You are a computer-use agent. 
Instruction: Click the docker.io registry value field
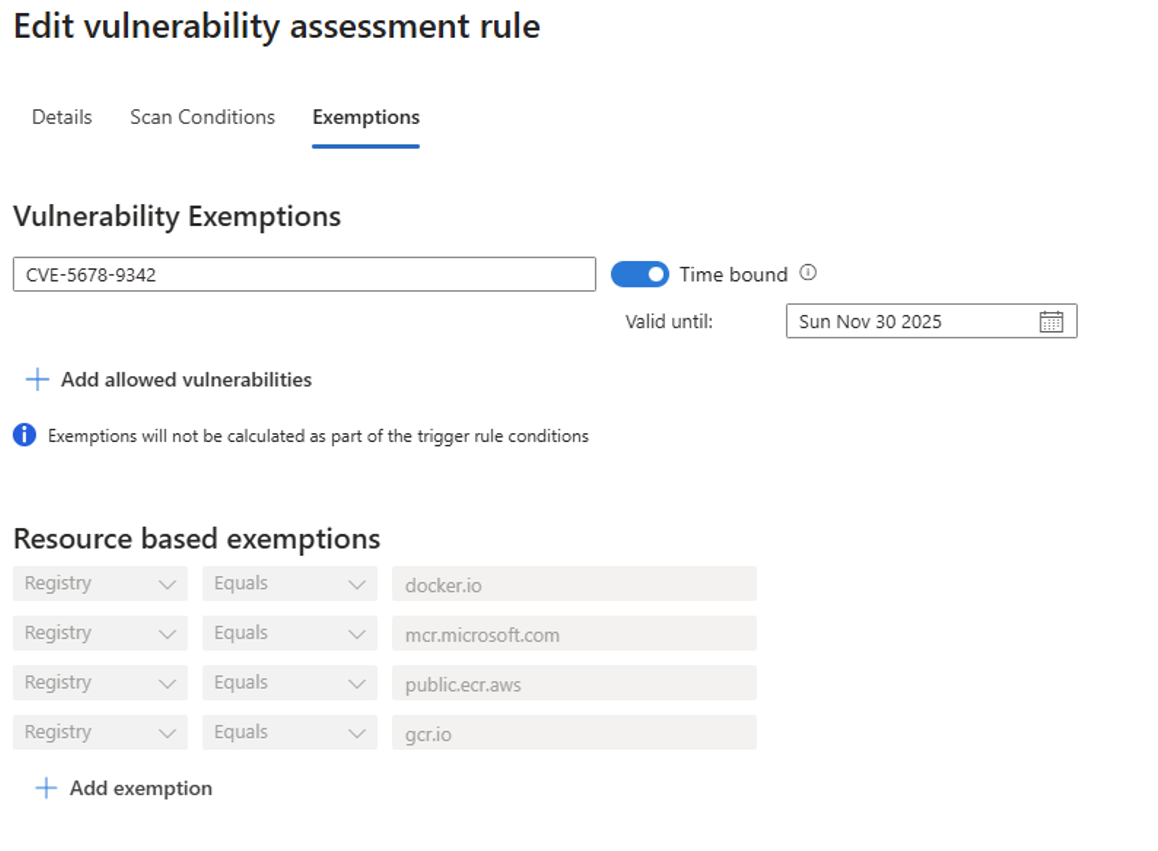coord(574,584)
